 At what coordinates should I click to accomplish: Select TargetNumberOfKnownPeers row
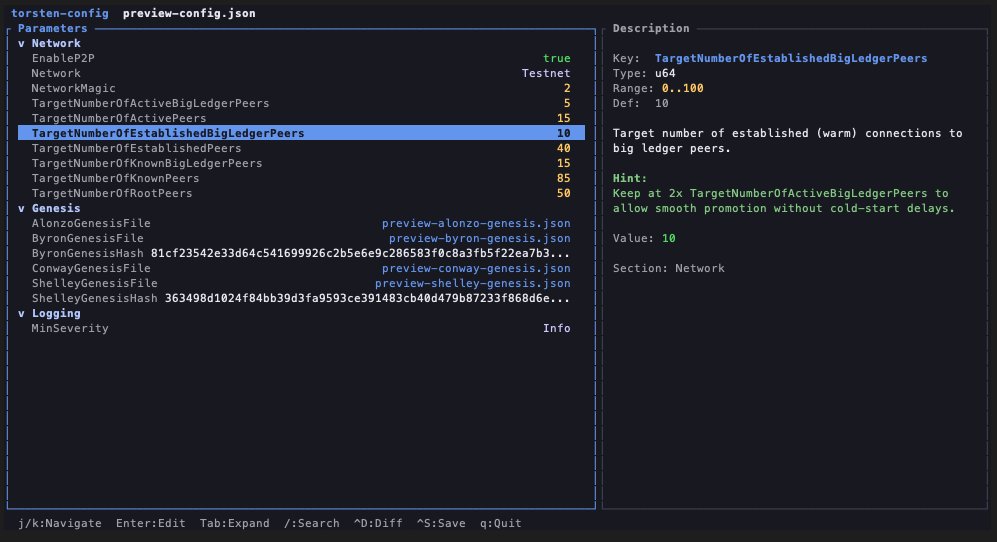pyautogui.click(x=301, y=178)
